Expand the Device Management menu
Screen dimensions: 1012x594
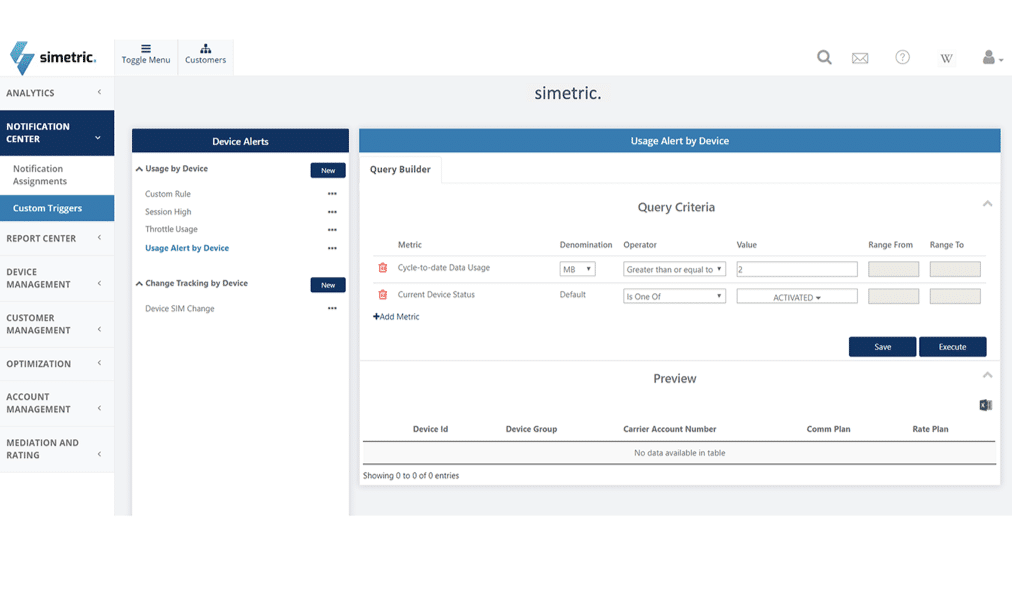[x=57, y=278]
